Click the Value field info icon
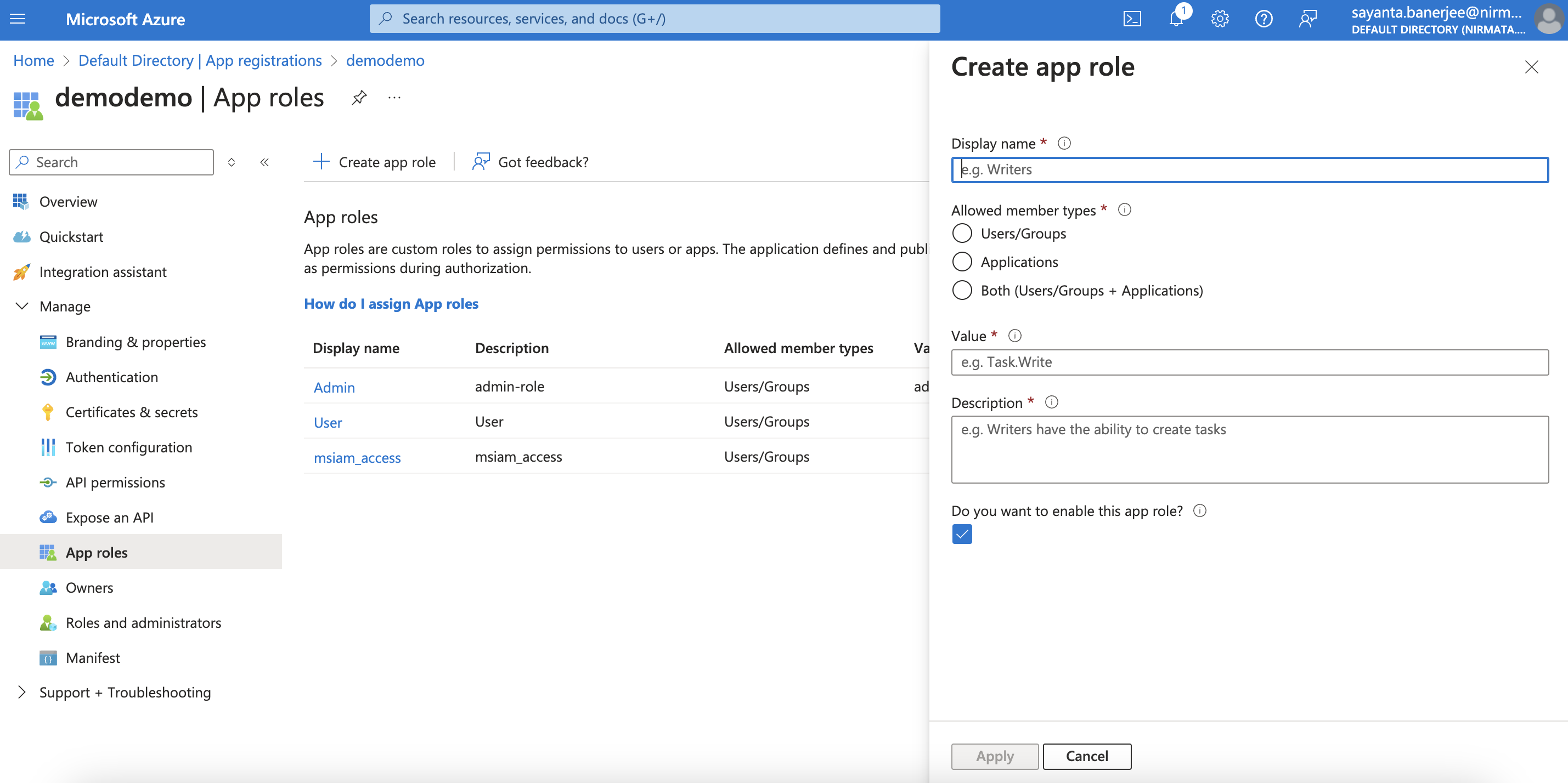The width and height of the screenshot is (1568, 783). 1014,335
